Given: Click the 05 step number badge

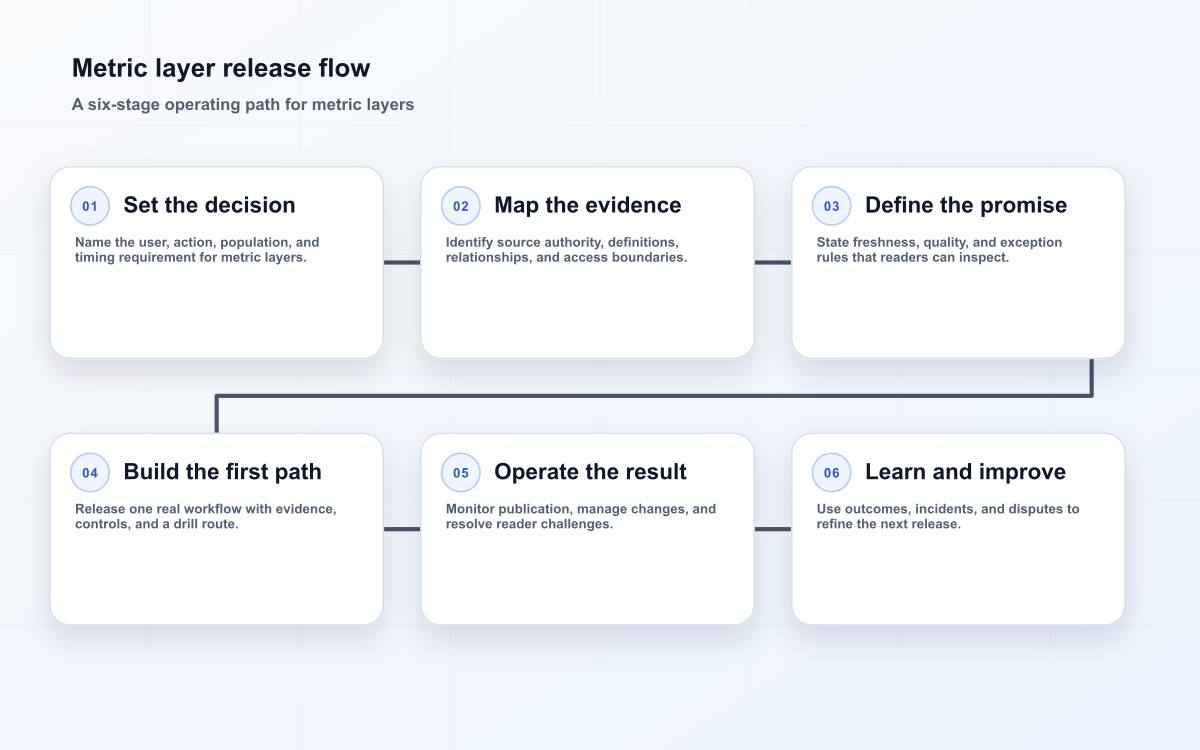Looking at the screenshot, I should (461, 473).
